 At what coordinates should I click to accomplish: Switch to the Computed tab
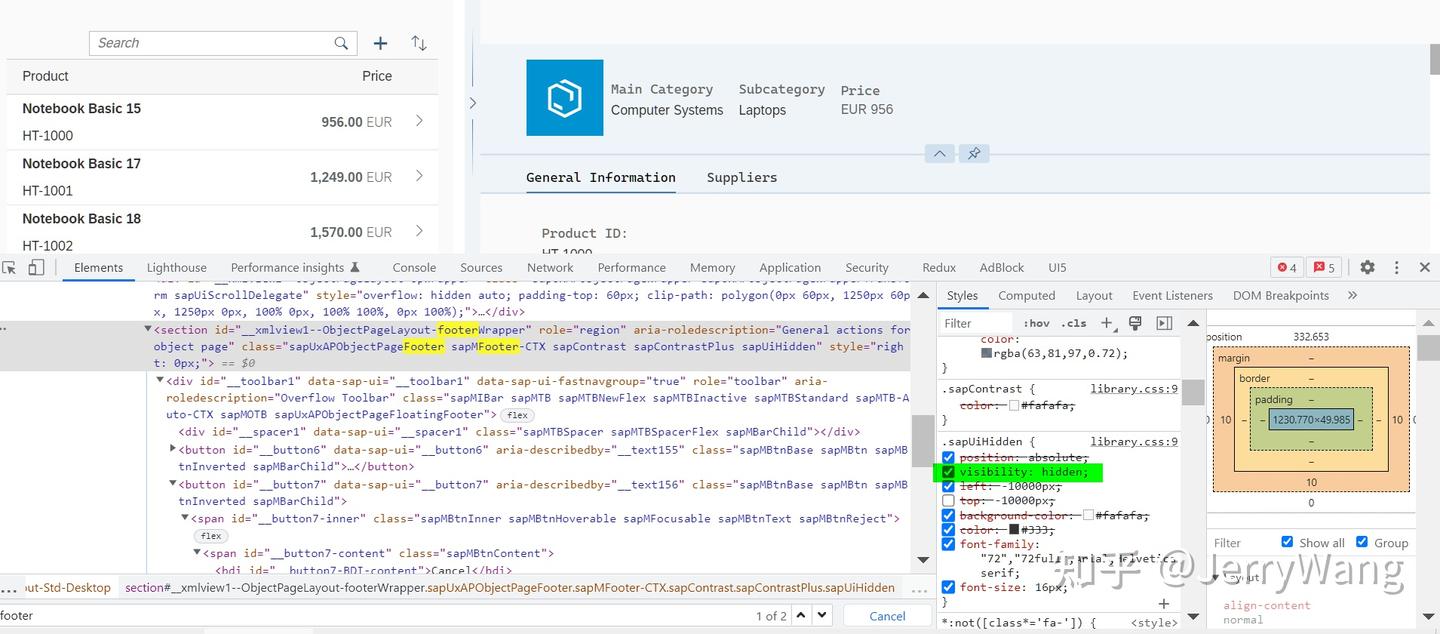1027,295
